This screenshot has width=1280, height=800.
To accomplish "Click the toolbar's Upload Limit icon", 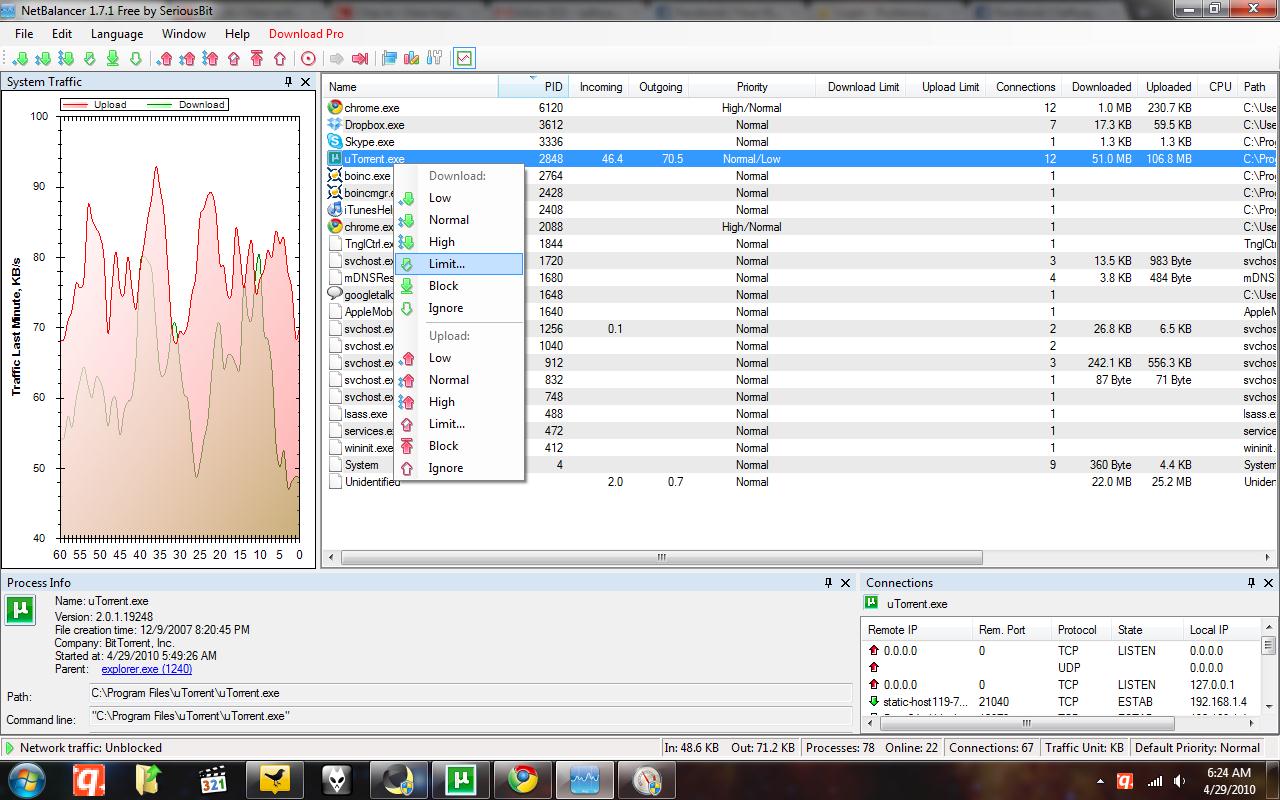I will click(234, 59).
